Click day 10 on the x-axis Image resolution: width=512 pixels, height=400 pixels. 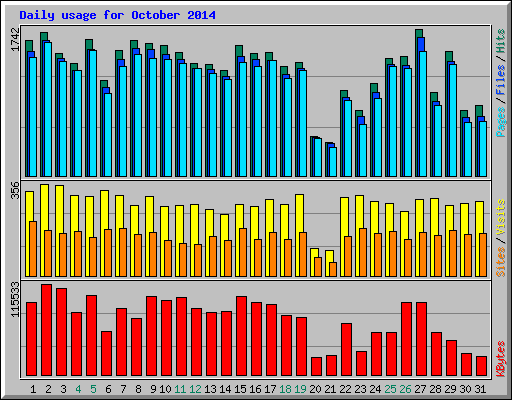click(165, 389)
